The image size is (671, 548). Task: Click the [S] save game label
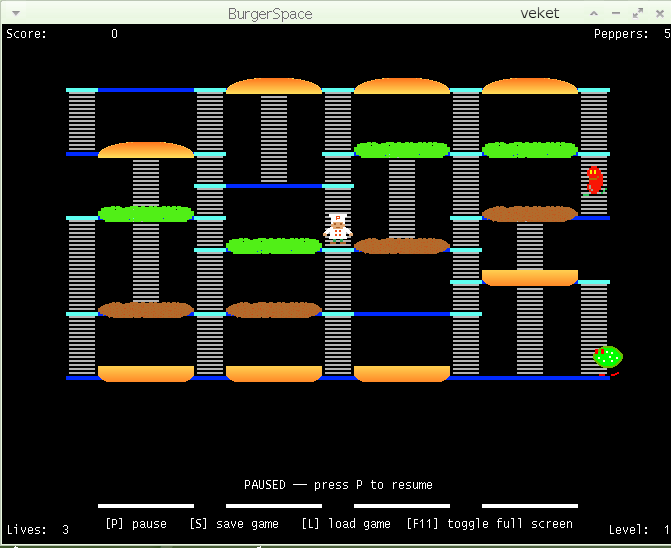[x=234, y=524]
